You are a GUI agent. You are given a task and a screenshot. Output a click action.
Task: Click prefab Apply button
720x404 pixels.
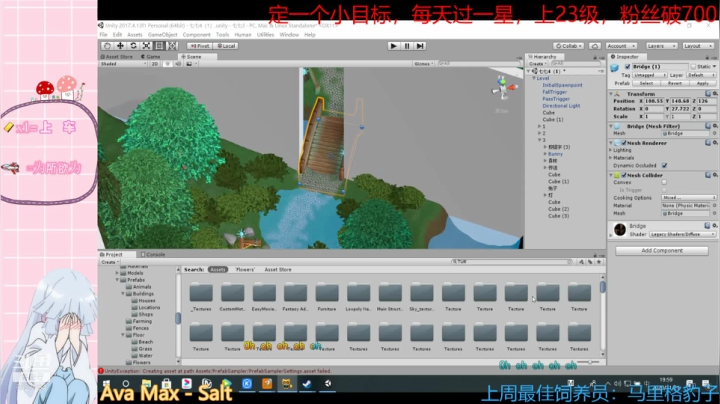(x=703, y=83)
